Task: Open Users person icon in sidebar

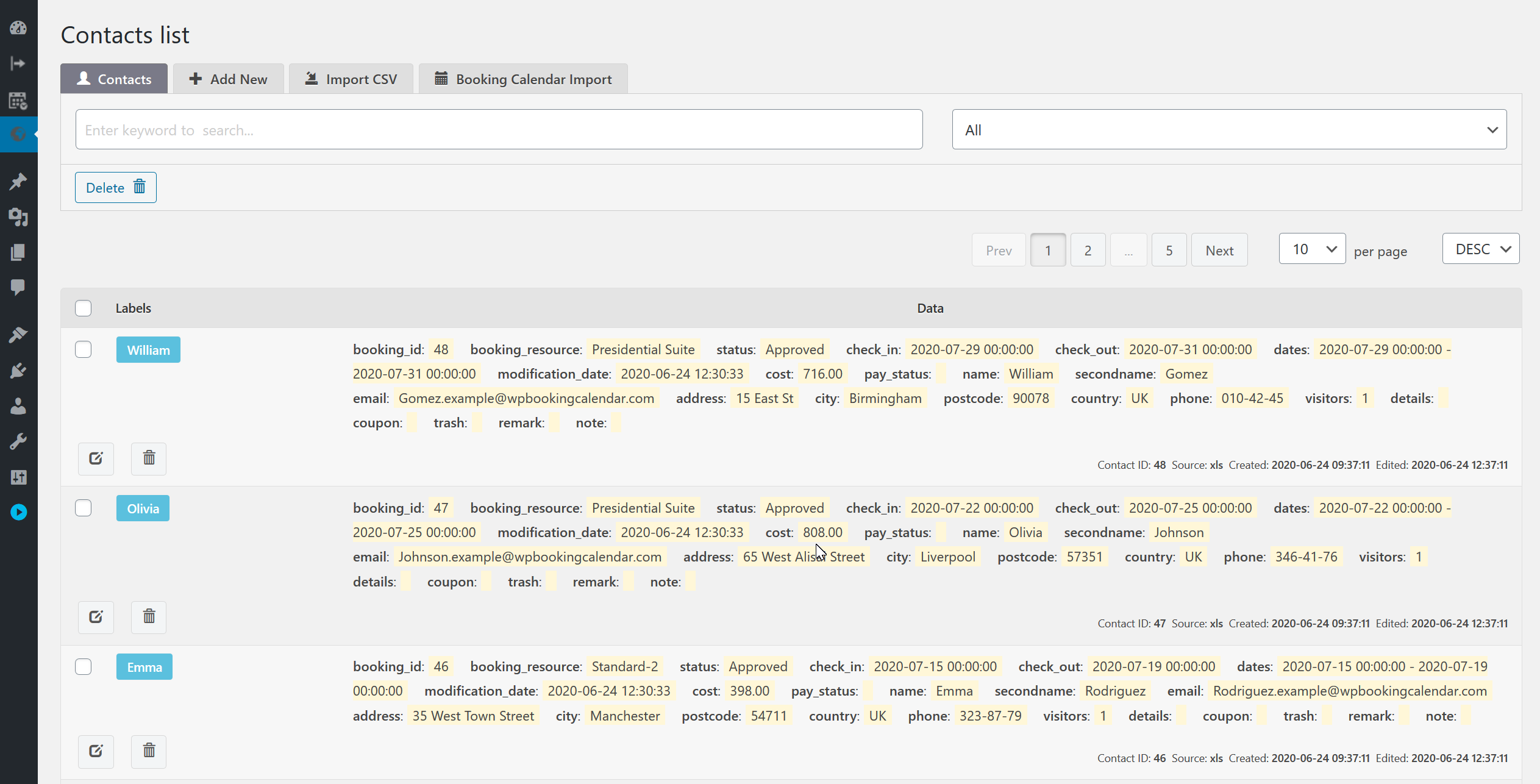Action: (18, 406)
